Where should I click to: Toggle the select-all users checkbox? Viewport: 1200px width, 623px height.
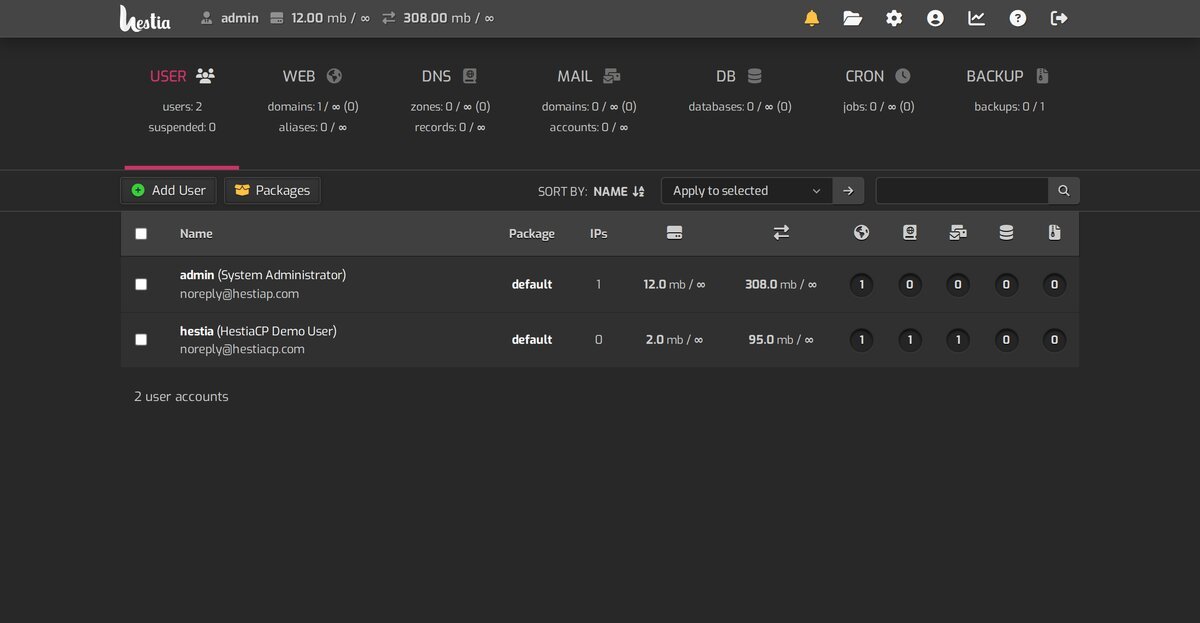pos(141,233)
